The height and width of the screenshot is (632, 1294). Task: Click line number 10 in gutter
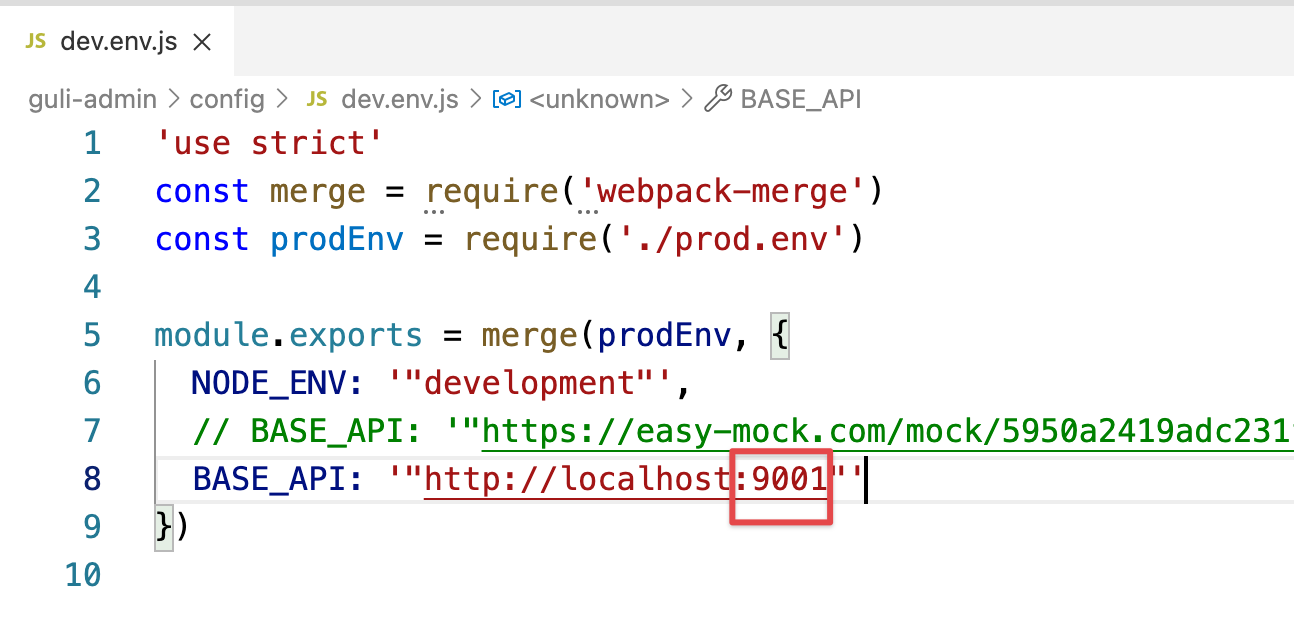pyautogui.click(x=83, y=575)
